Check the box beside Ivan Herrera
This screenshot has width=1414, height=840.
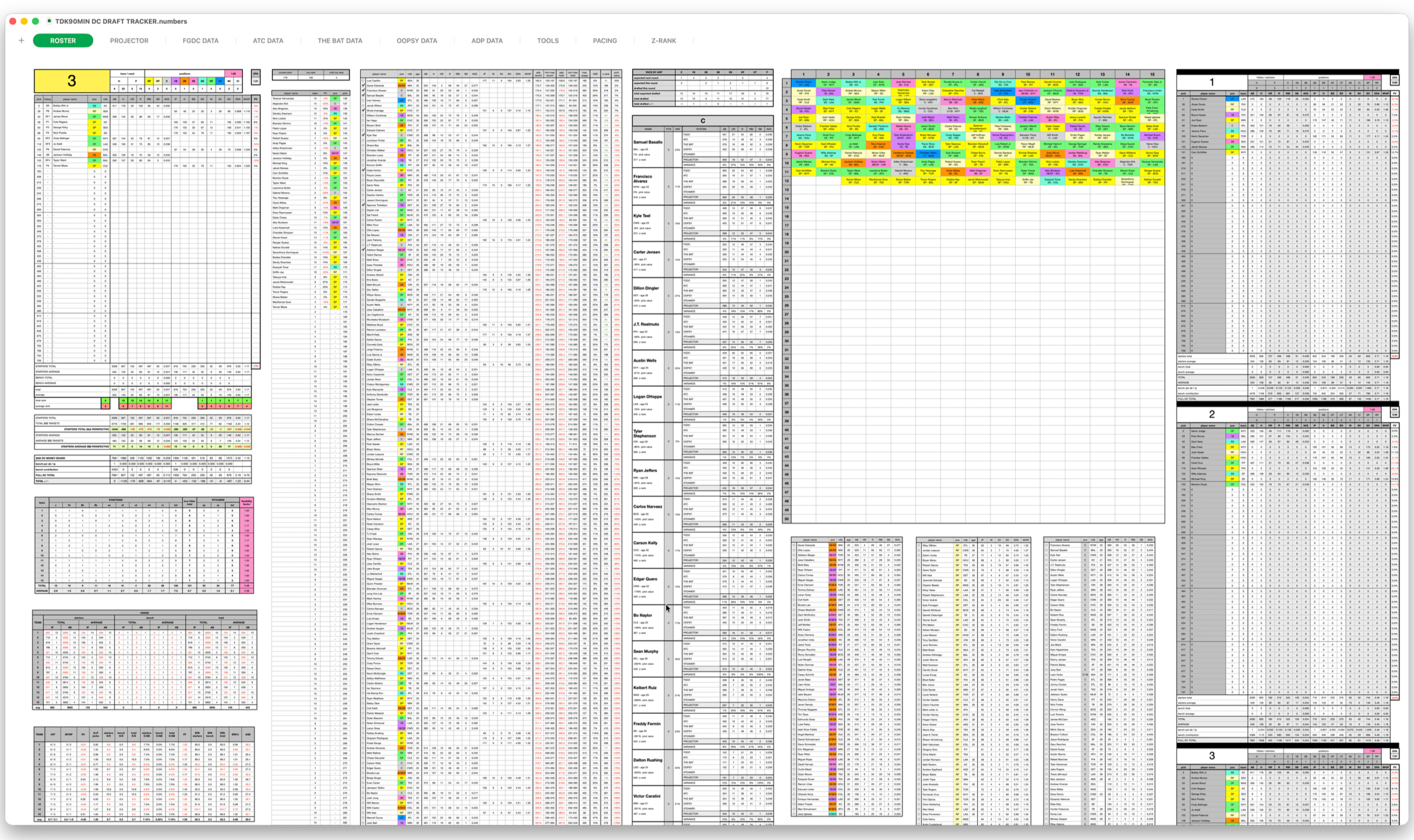pyautogui.click(x=363, y=100)
